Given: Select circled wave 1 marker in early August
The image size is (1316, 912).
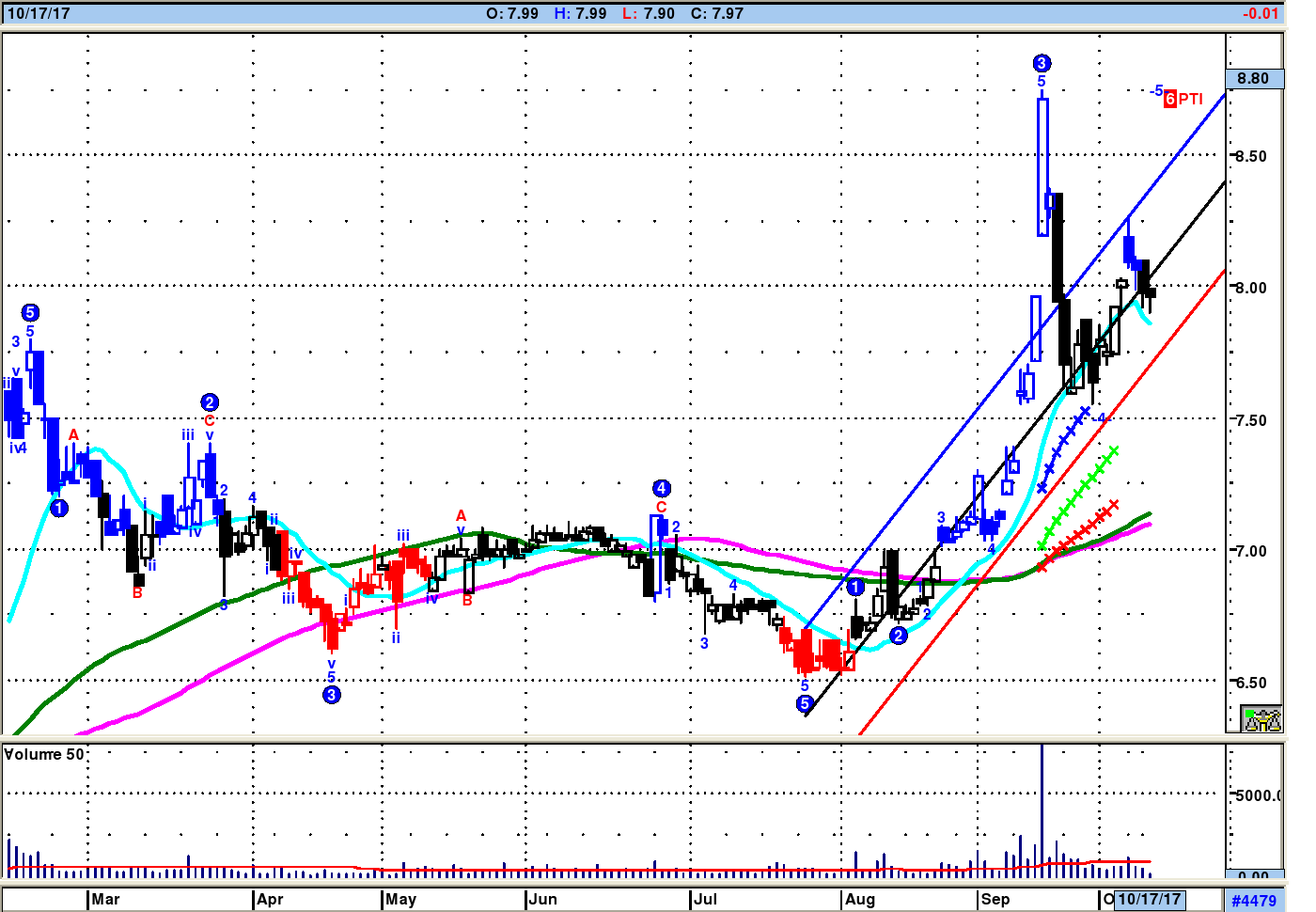Looking at the screenshot, I should click(854, 588).
